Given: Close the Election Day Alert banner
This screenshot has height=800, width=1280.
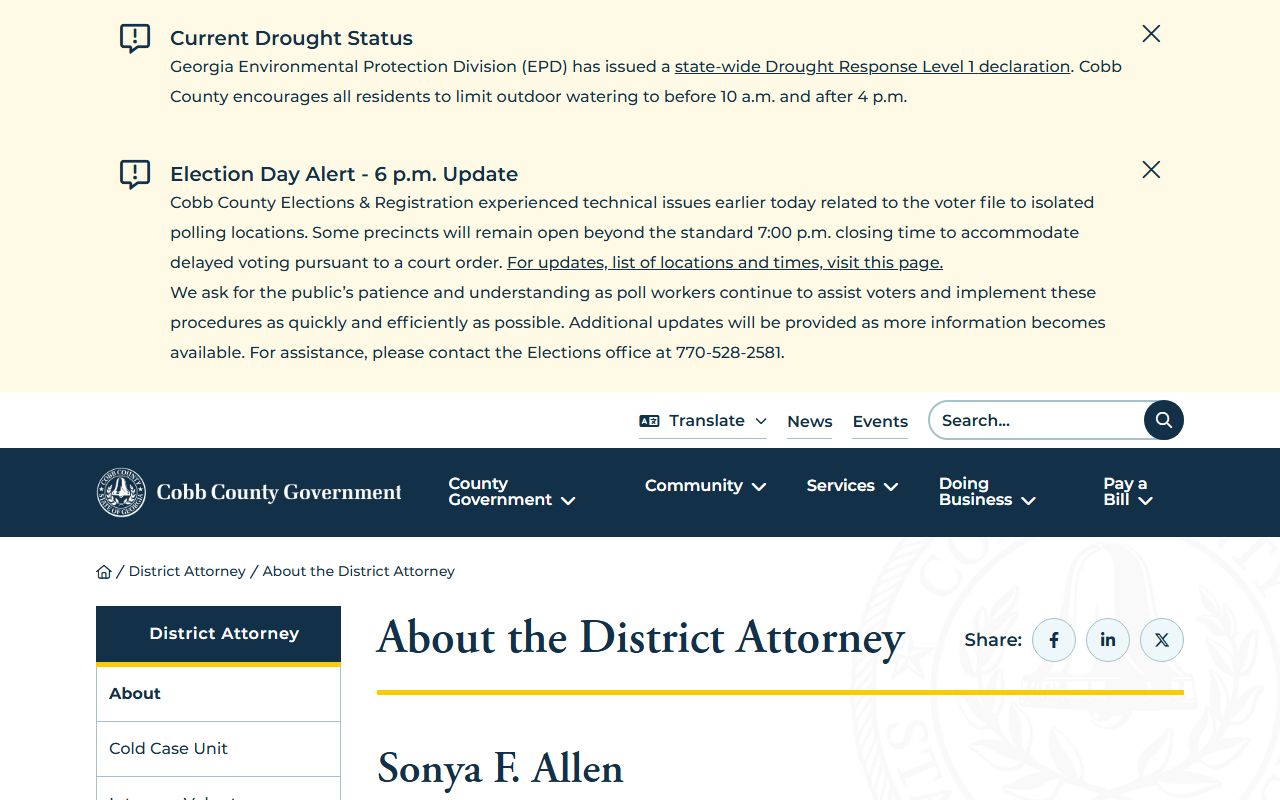Looking at the screenshot, I should tap(1151, 170).
